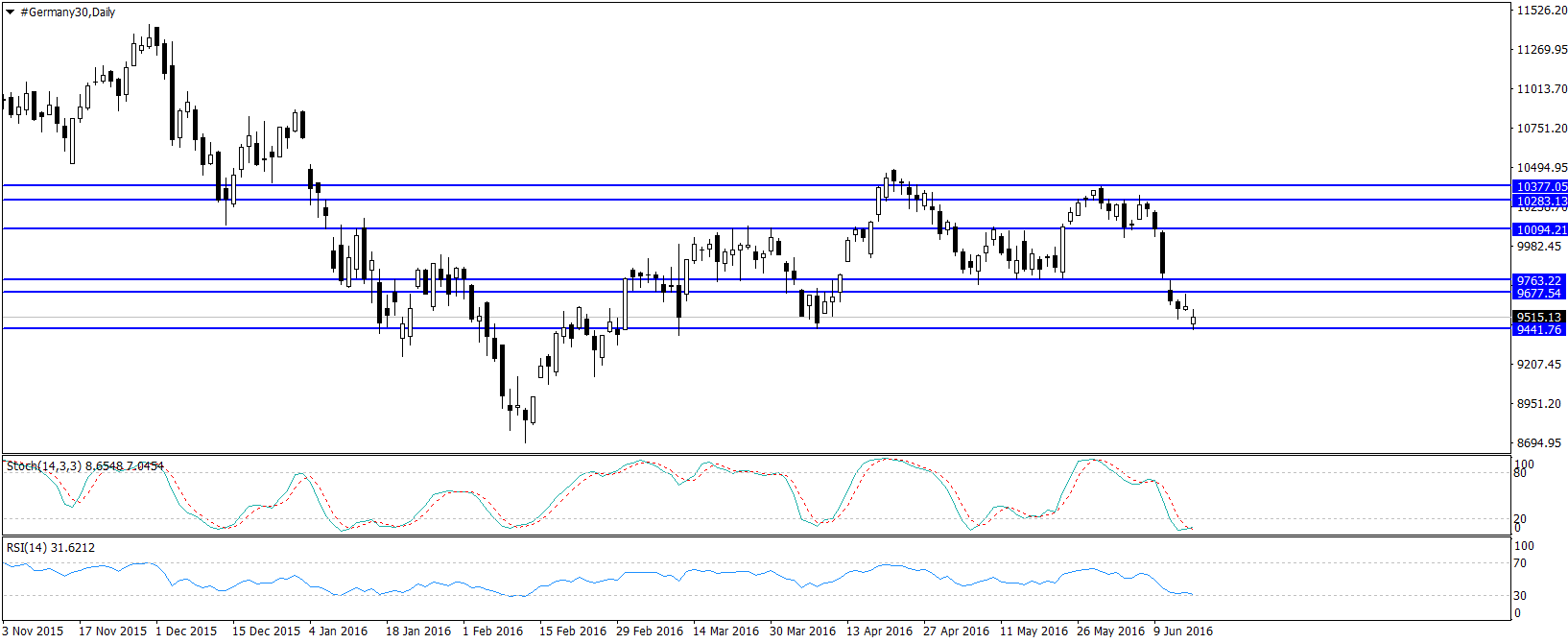Screen dimensions: 1568x643
Task: Click the 4 Jan 2016 date label
Action: click(x=339, y=631)
